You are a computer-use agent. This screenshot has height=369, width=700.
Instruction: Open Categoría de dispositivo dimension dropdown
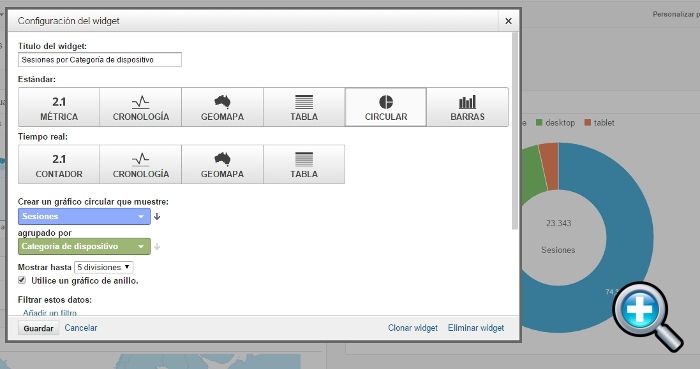[84, 246]
